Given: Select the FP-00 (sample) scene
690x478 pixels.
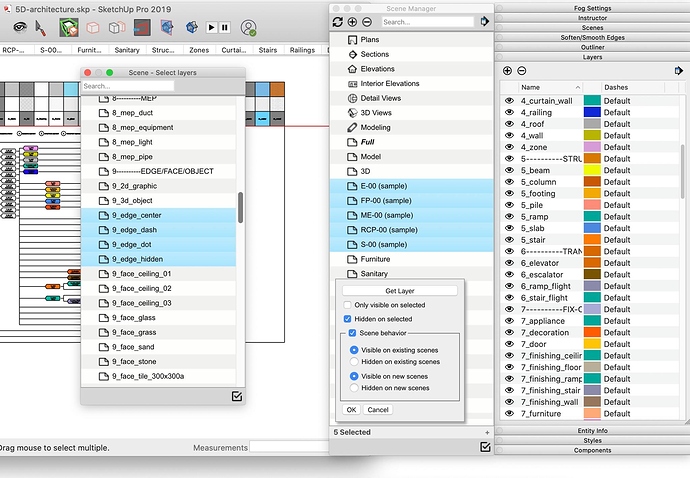Looking at the screenshot, I should coord(411,200).
